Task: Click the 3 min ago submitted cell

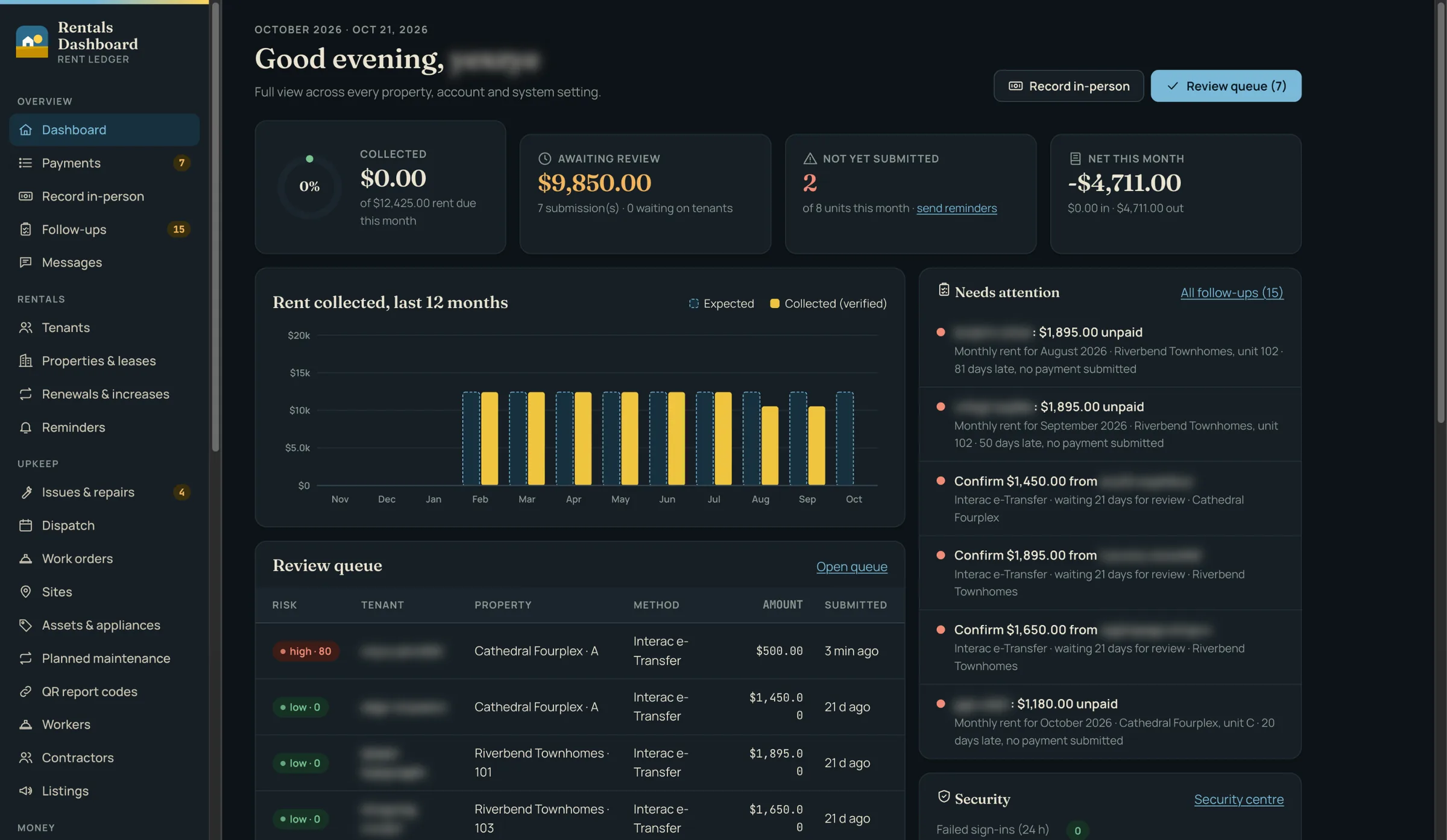Action: (x=851, y=651)
